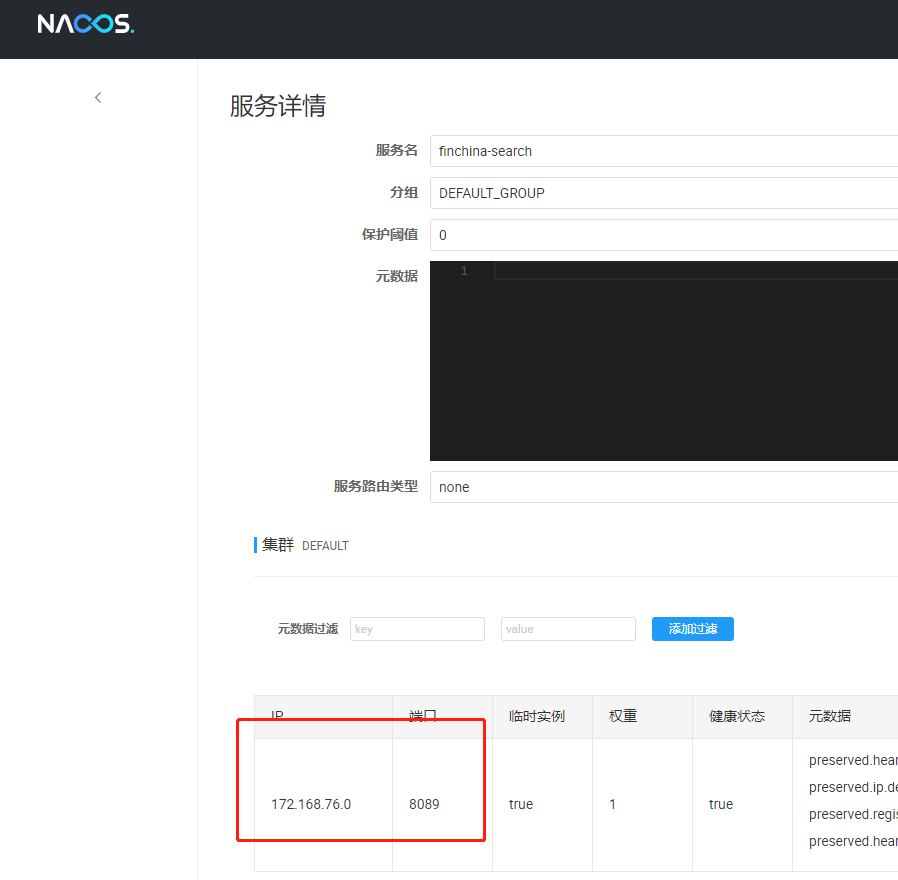Click inside the dark metadata code editor
Image resolution: width=898 pixels, height=880 pixels.
664,361
